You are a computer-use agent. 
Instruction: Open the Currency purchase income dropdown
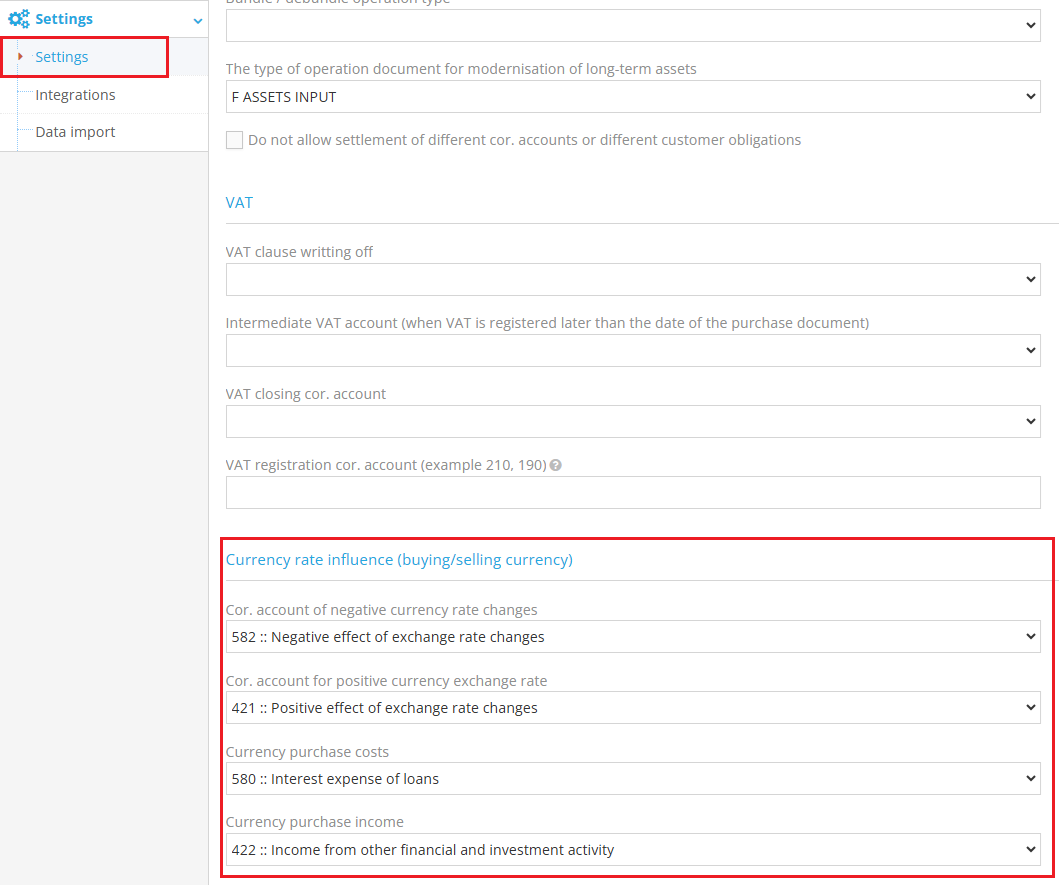click(x=632, y=850)
